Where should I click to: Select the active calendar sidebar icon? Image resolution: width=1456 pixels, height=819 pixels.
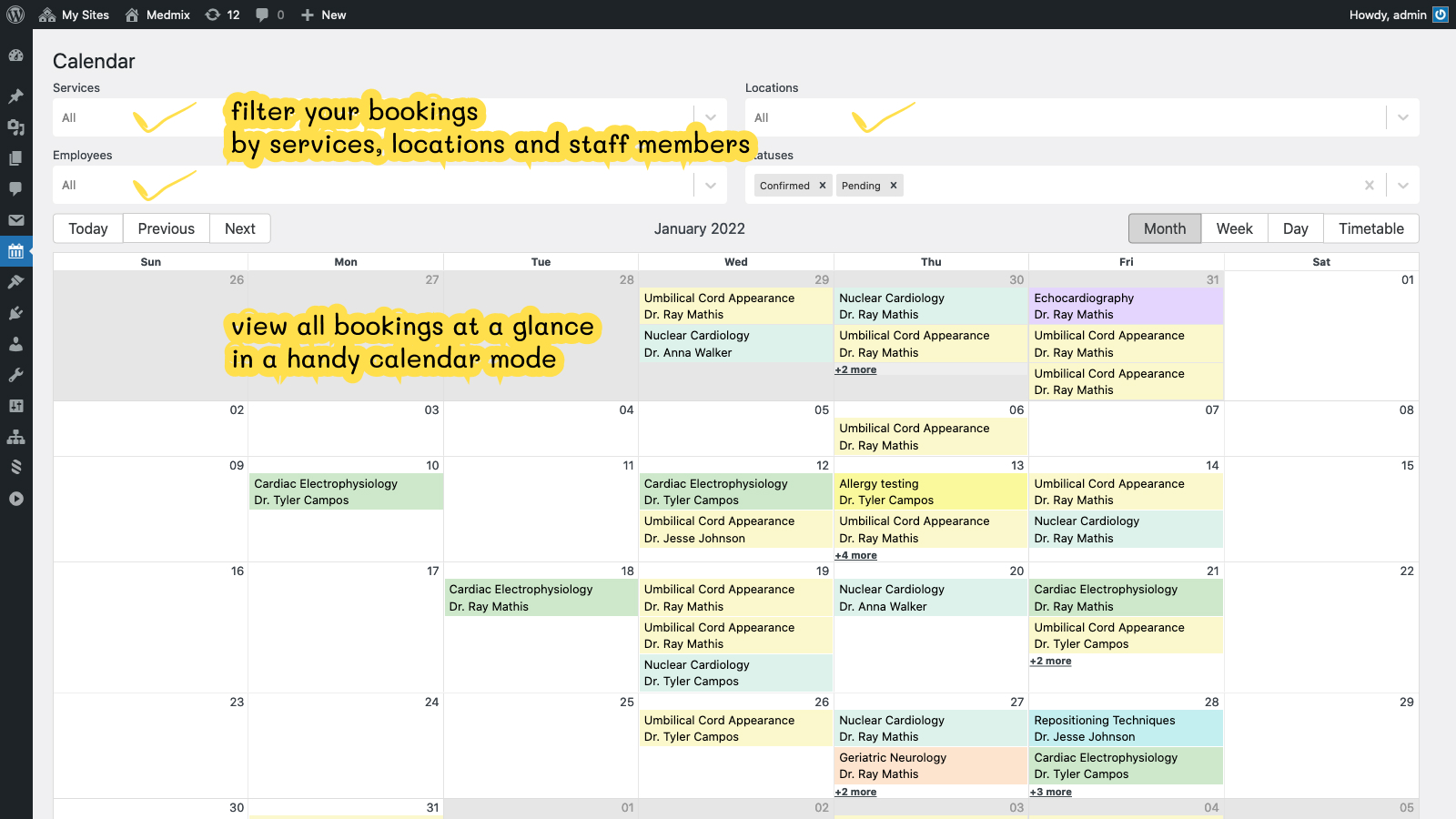pos(15,251)
